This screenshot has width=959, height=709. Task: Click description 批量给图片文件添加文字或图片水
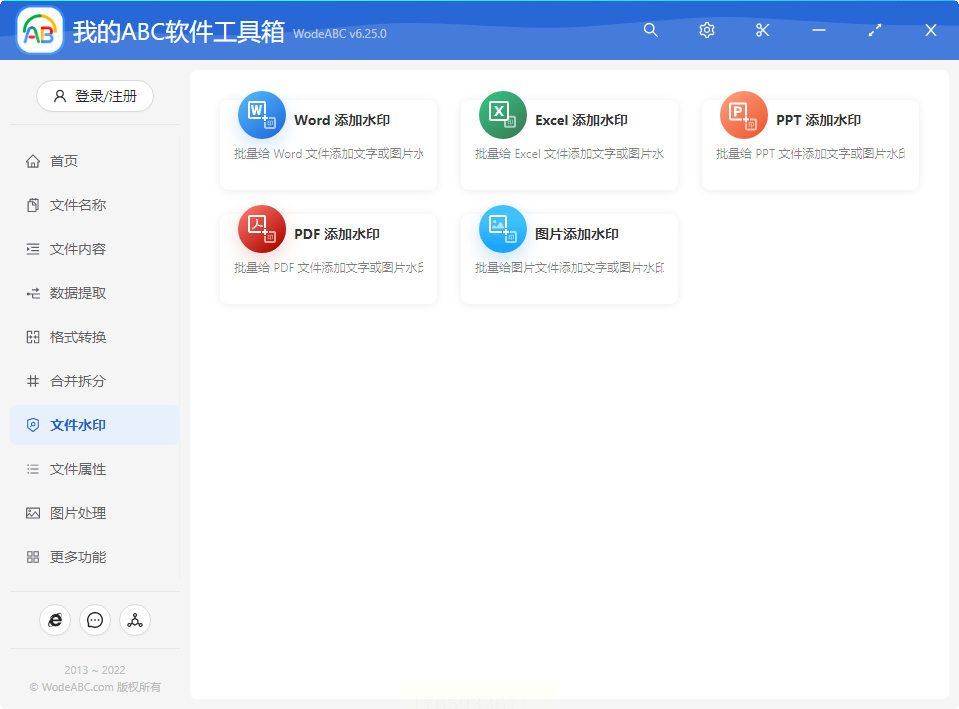point(569,267)
